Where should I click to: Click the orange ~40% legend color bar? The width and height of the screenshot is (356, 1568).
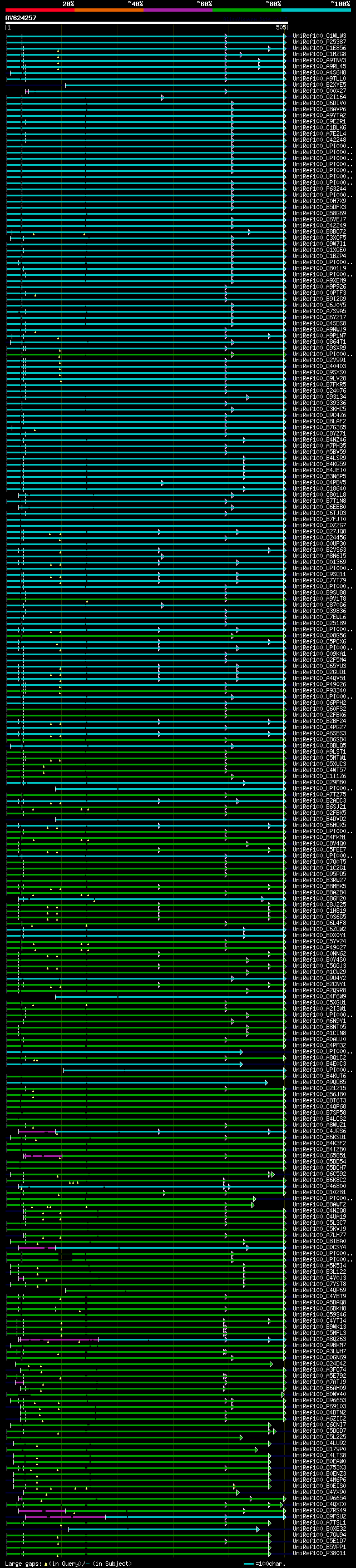point(109,10)
